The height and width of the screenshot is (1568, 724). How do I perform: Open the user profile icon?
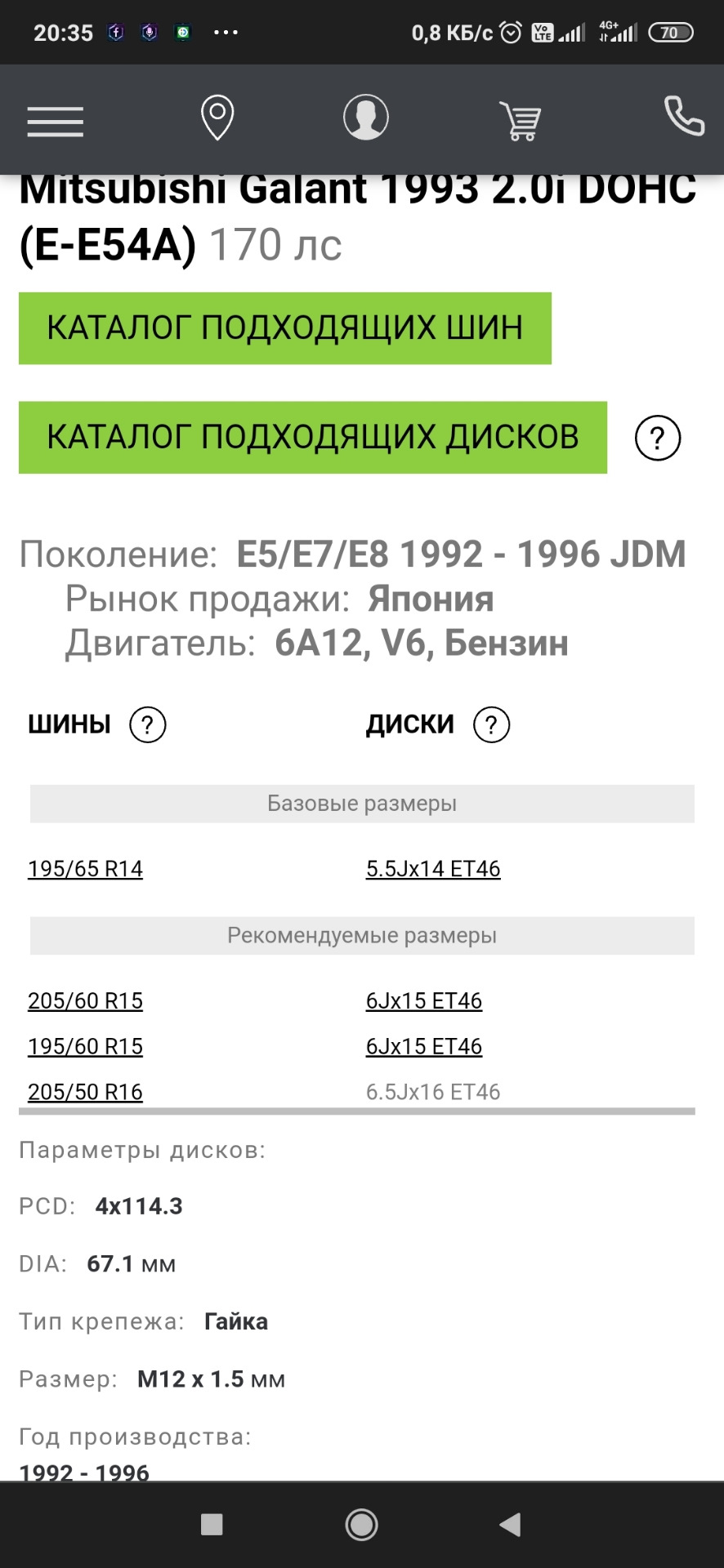click(365, 118)
